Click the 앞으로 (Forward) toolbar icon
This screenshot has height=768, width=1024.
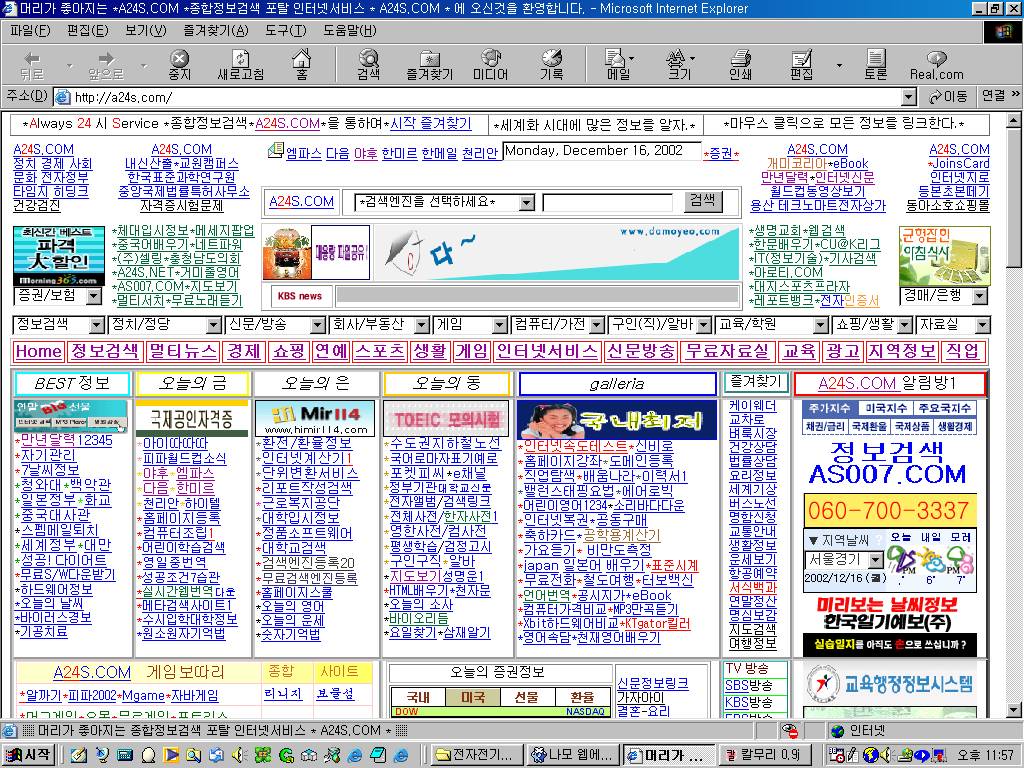(x=105, y=65)
